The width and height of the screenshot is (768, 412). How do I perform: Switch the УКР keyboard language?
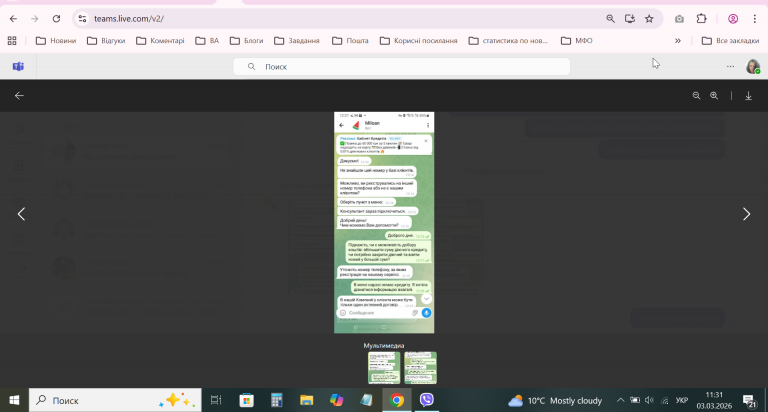[x=682, y=400]
